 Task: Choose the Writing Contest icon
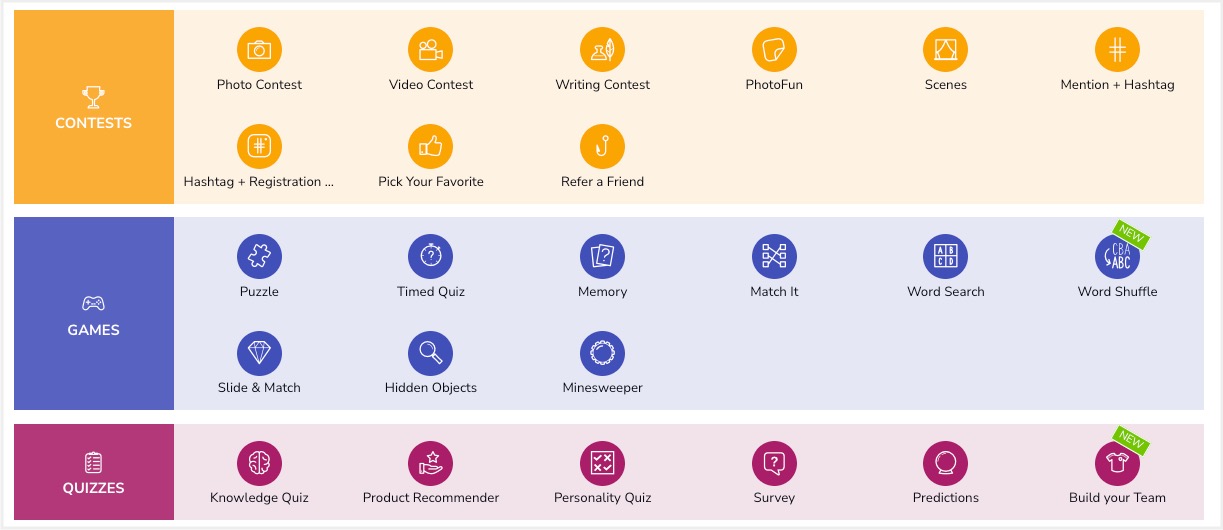[x=602, y=49]
